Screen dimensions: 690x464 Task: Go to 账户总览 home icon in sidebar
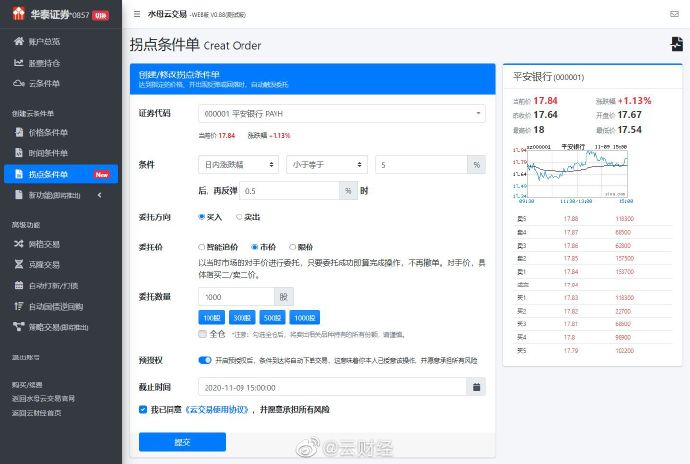tap(19, 41)
